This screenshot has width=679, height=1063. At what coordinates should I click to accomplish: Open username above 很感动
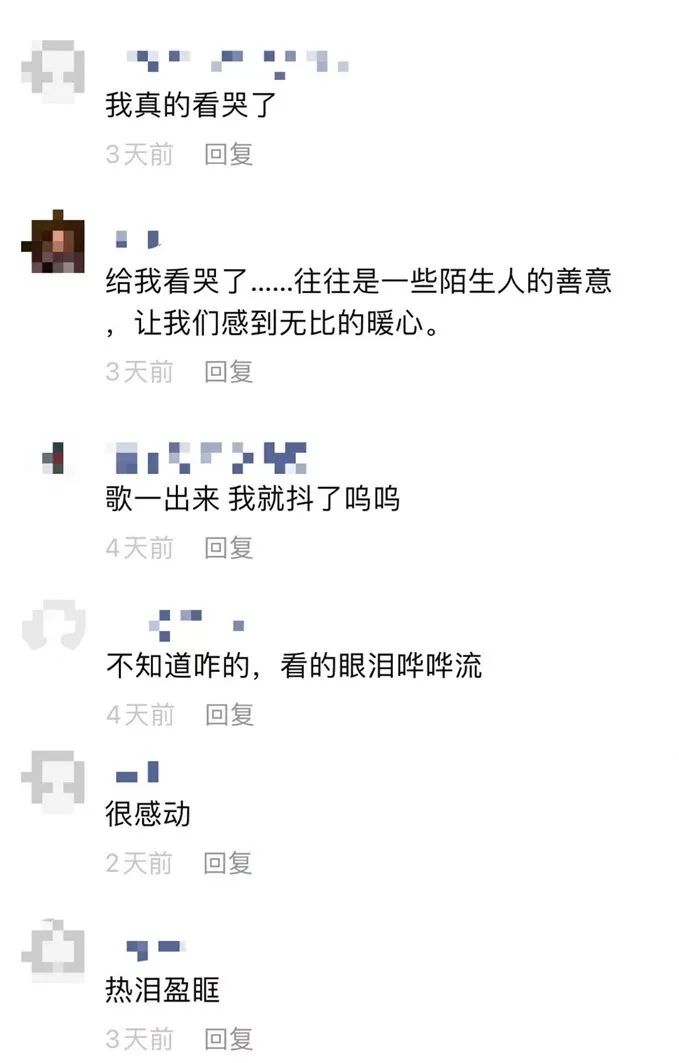click(x=138, y=773)
